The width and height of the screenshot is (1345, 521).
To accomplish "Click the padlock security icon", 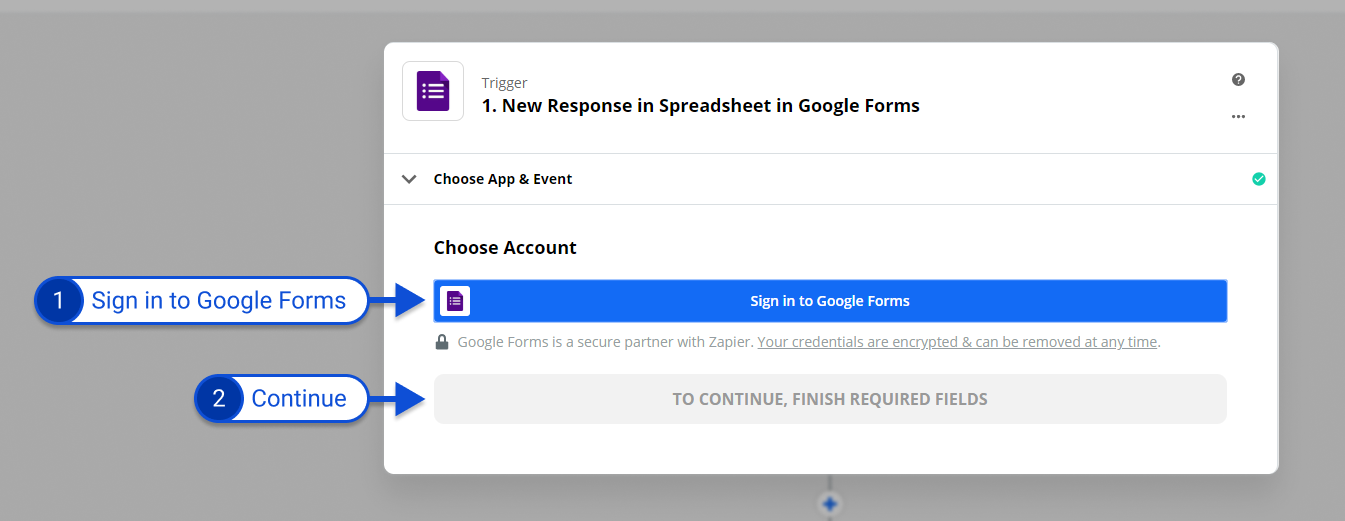I will [441, 342].
